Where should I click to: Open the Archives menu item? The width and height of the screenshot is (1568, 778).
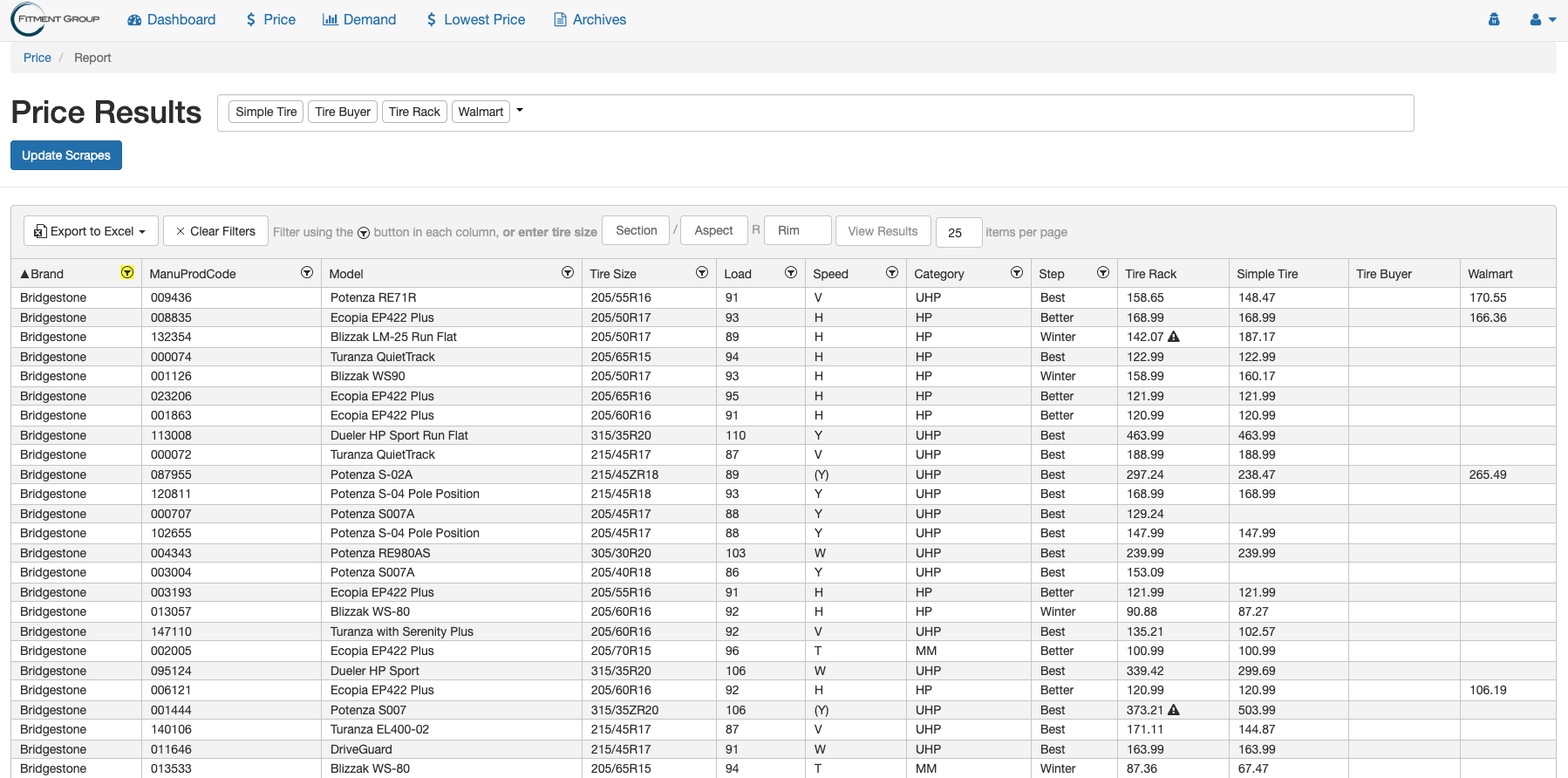tap(590, 19)
